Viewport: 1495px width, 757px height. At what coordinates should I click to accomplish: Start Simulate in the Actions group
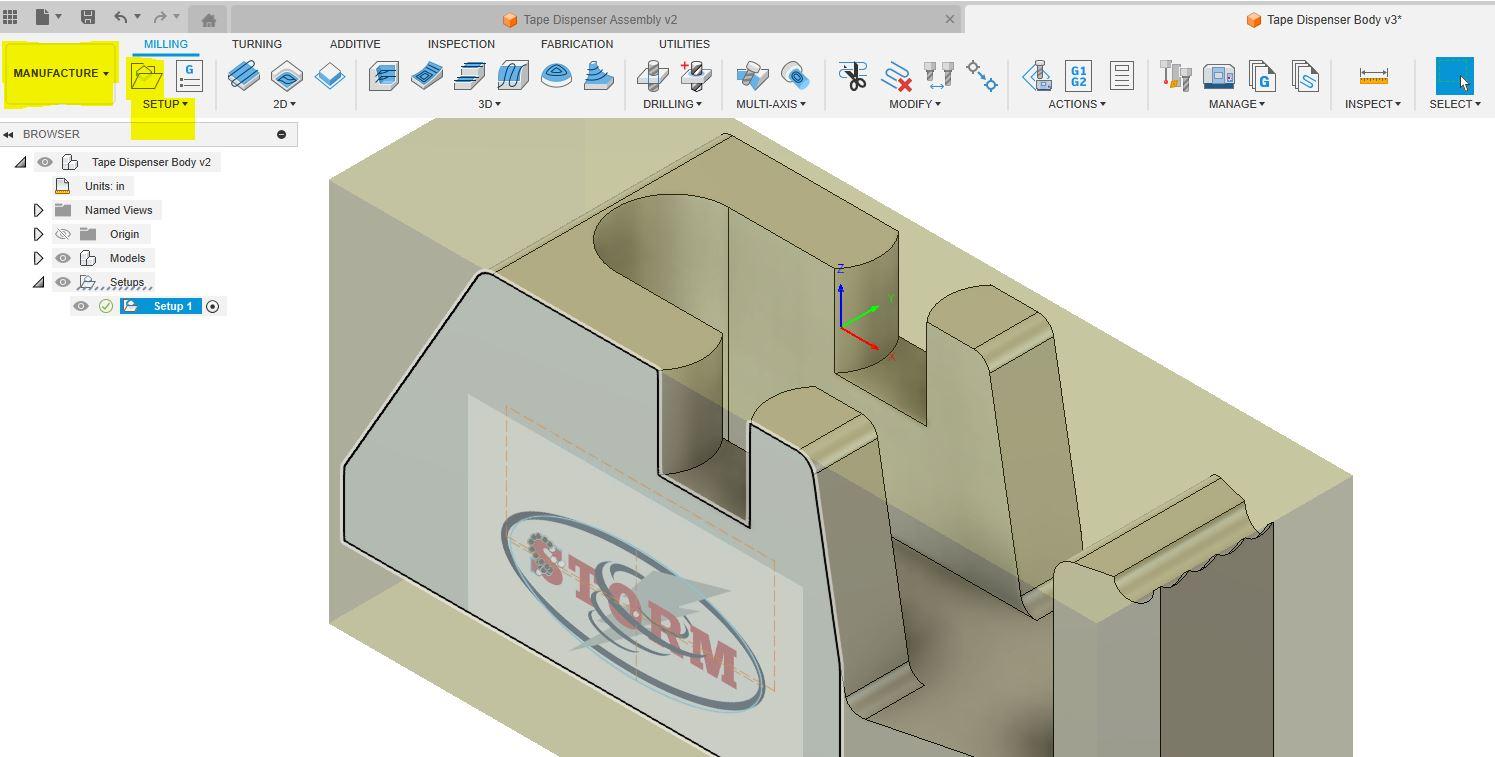1036,76
